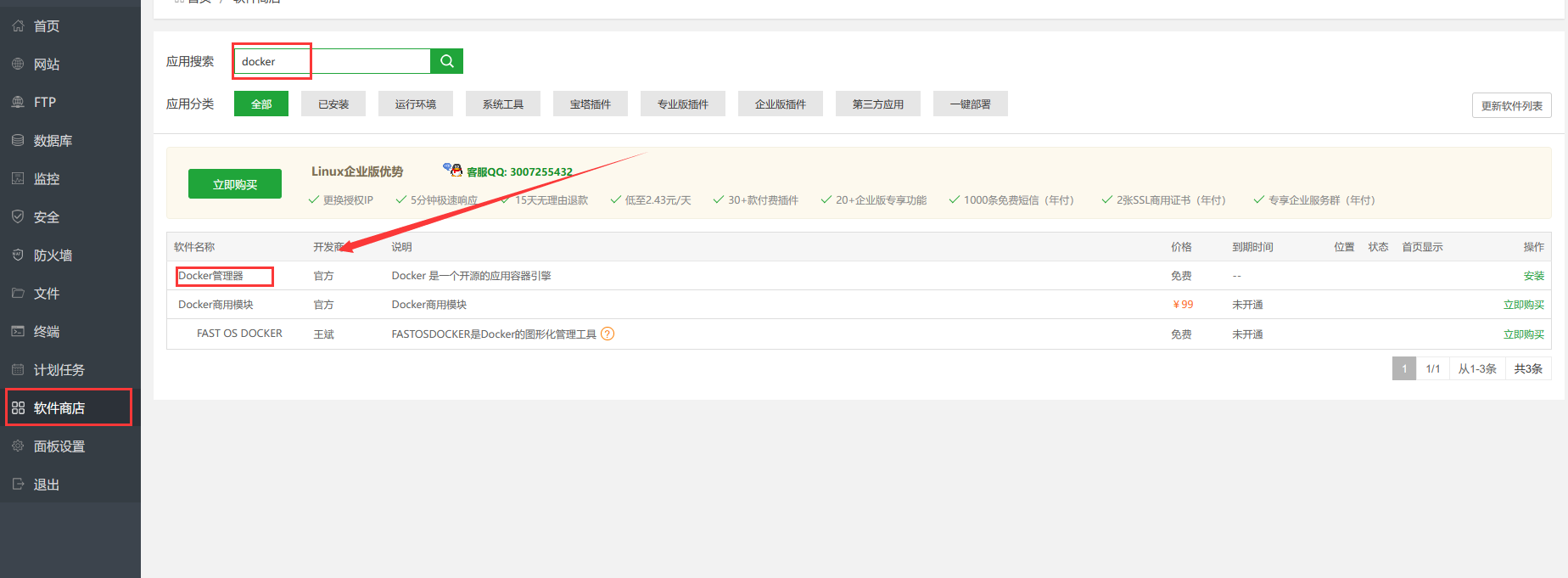The image size is (1568, 578).
Task: Click the 王斌 developer cell
Action: coord(323,334)
